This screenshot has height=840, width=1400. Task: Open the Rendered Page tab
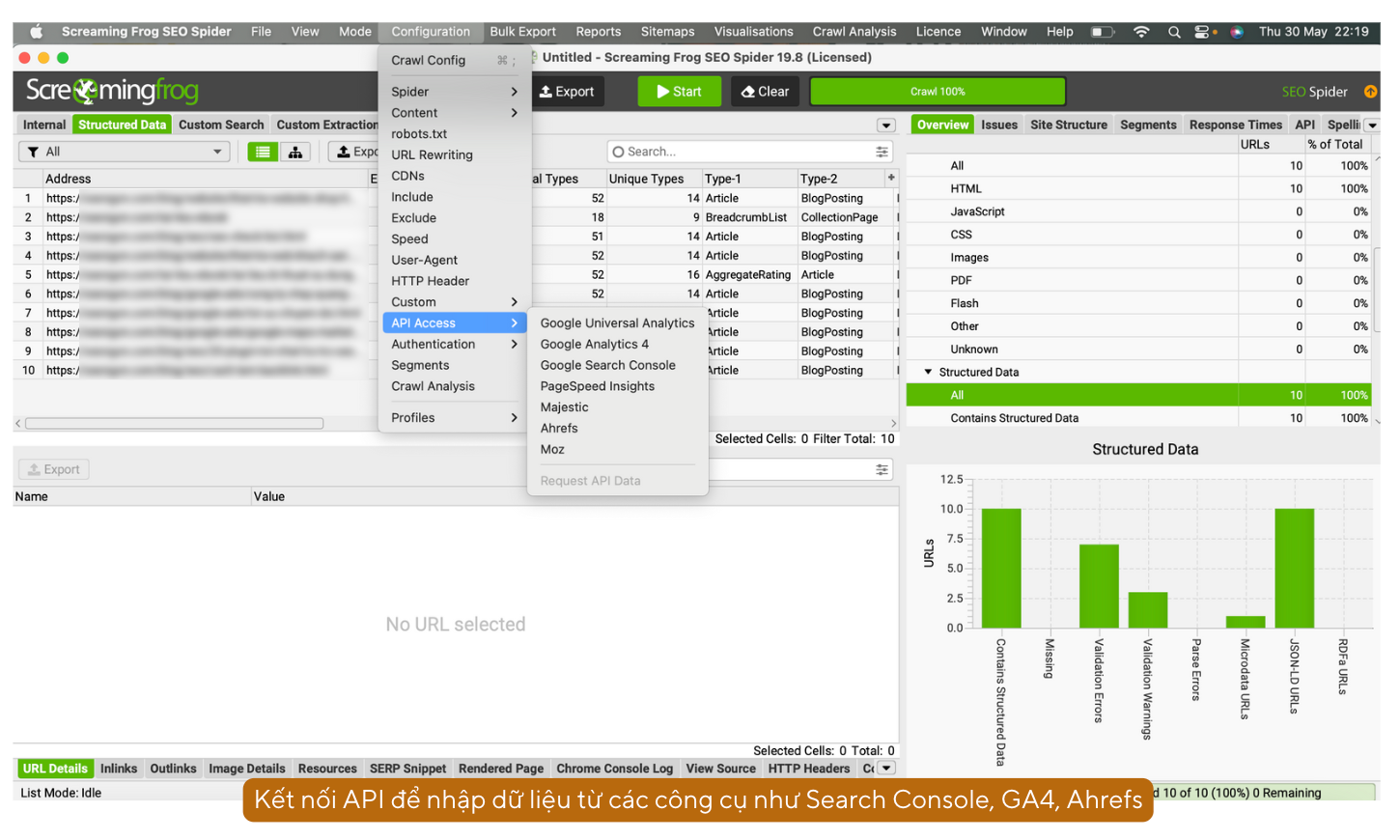click(x=501, y=769)
